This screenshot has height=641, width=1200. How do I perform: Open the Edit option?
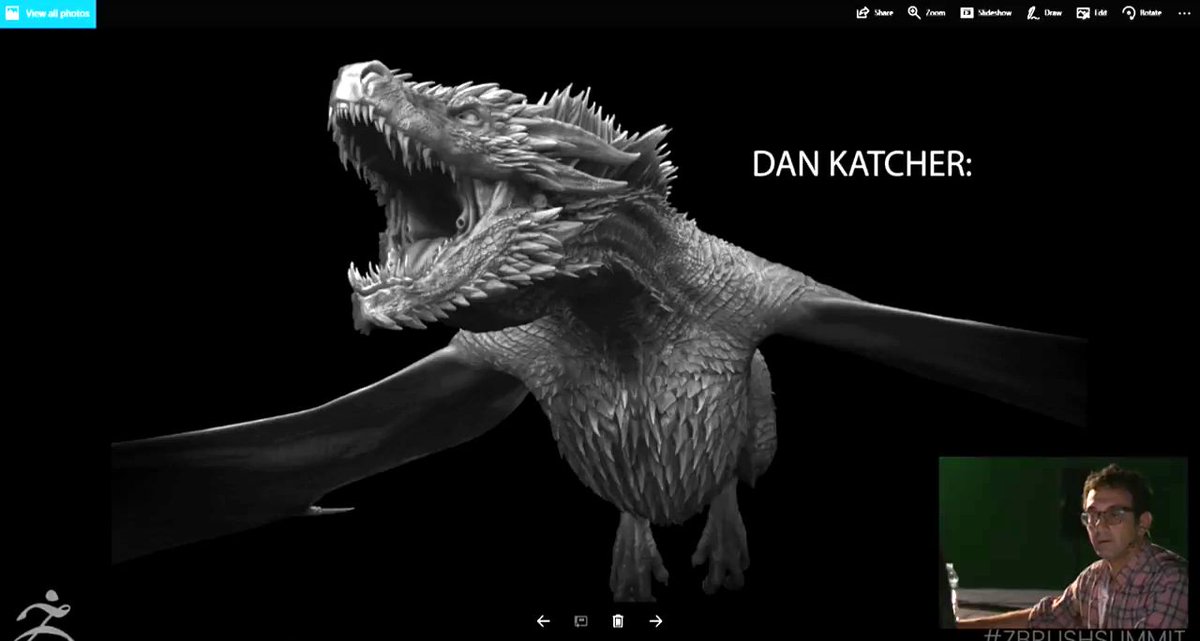(1092, 13)
